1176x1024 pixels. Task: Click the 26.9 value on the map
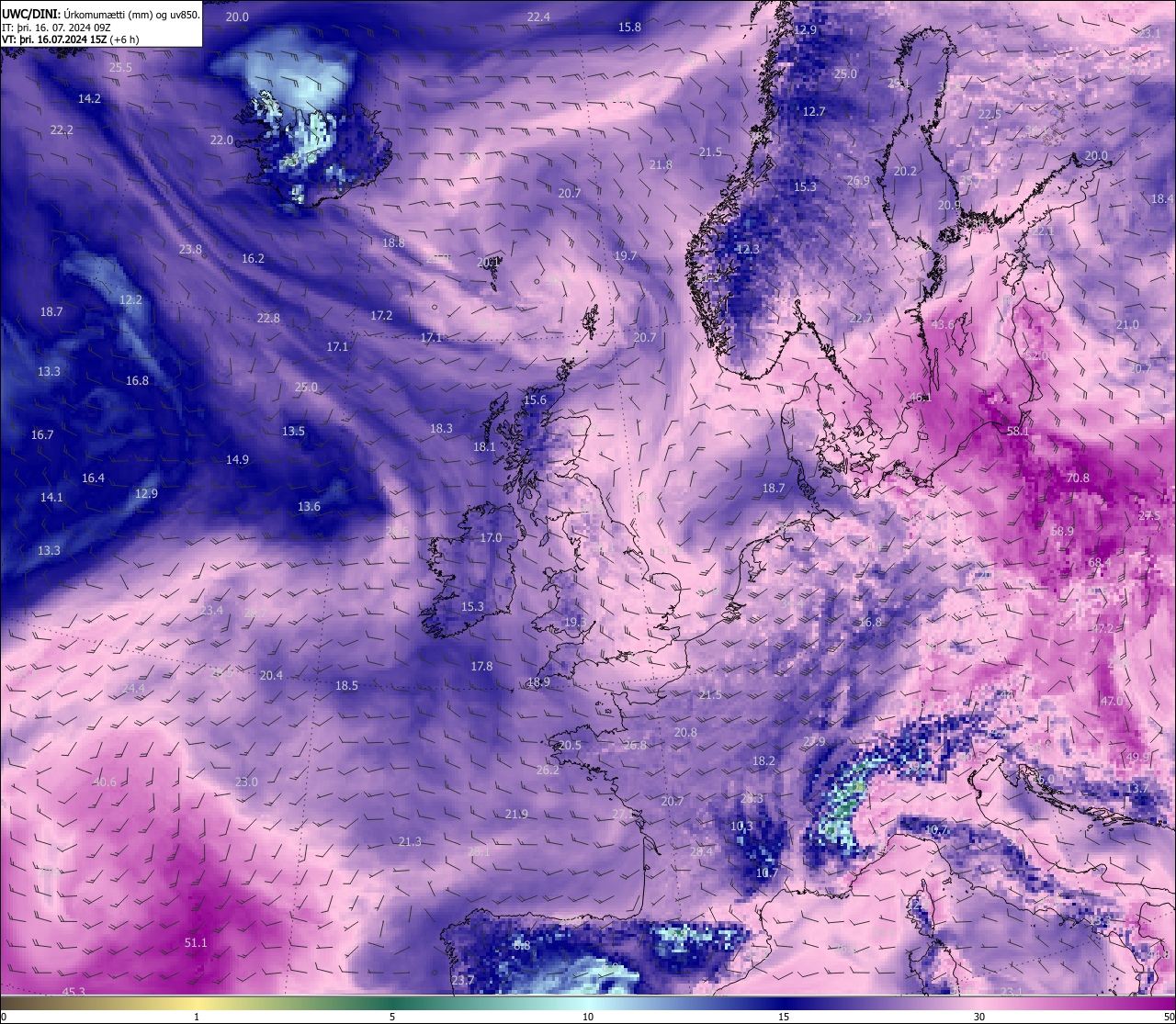858,181
